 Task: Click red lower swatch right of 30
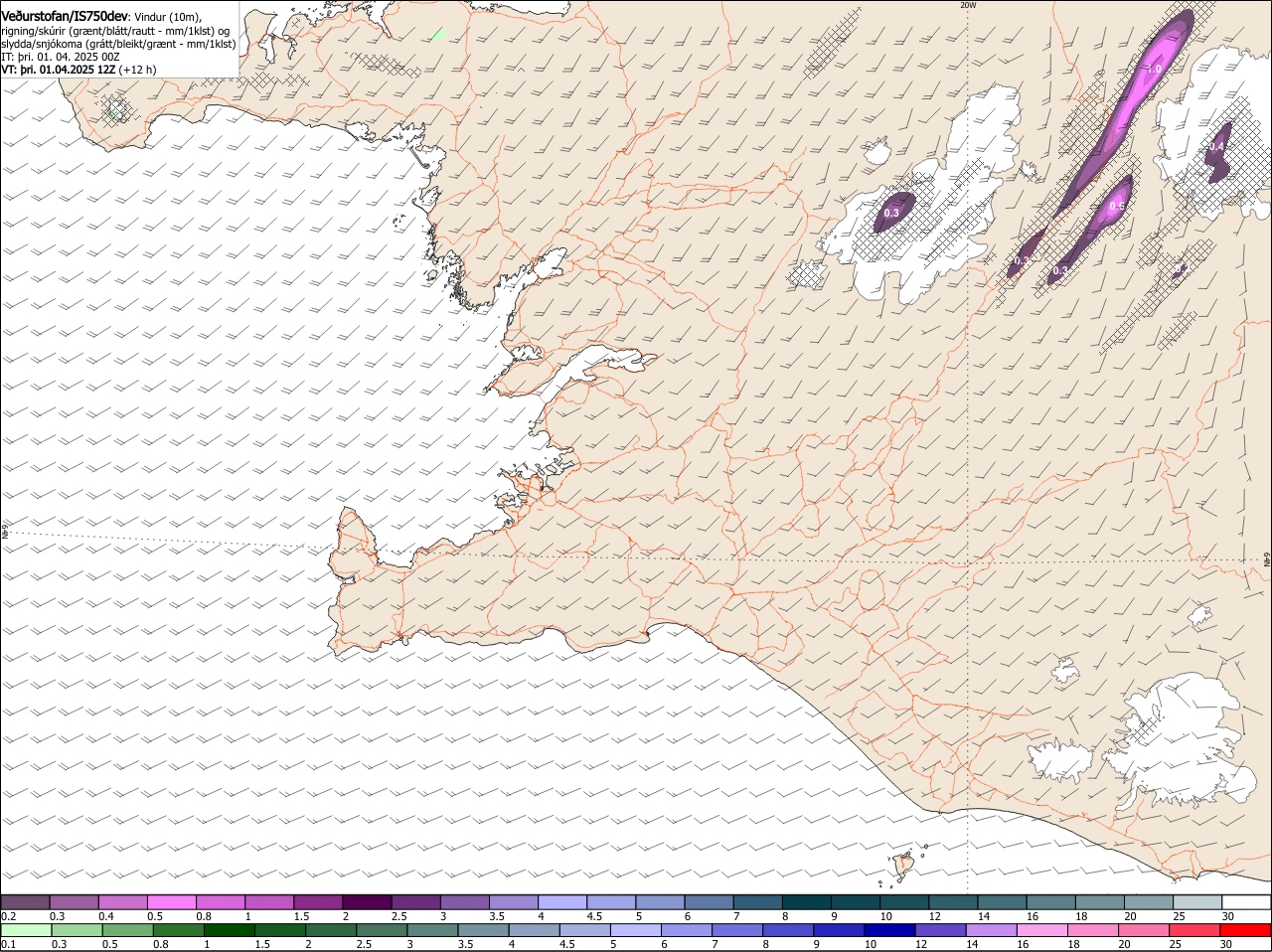click(x=1244, y=930)
